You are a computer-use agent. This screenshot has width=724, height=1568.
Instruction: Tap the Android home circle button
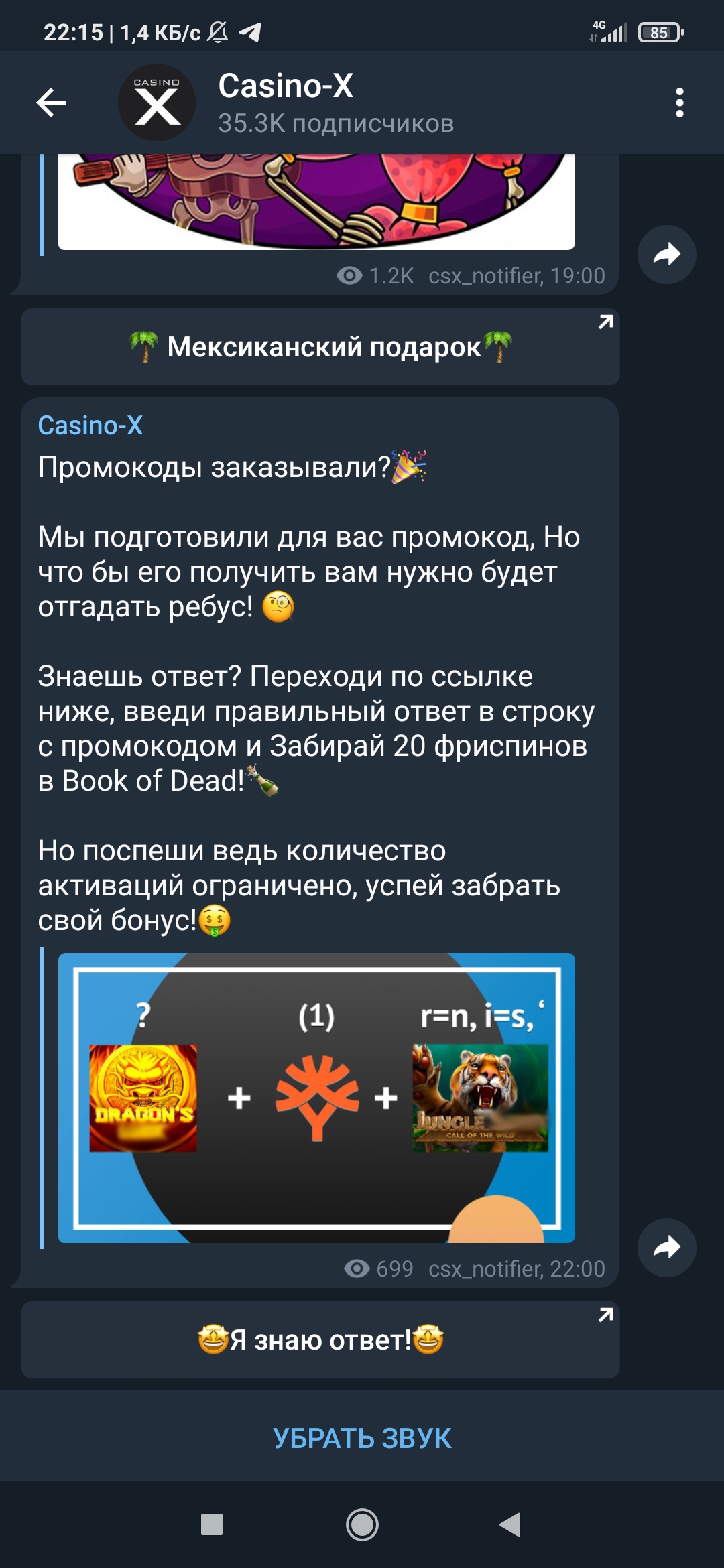click(362, 1524)
